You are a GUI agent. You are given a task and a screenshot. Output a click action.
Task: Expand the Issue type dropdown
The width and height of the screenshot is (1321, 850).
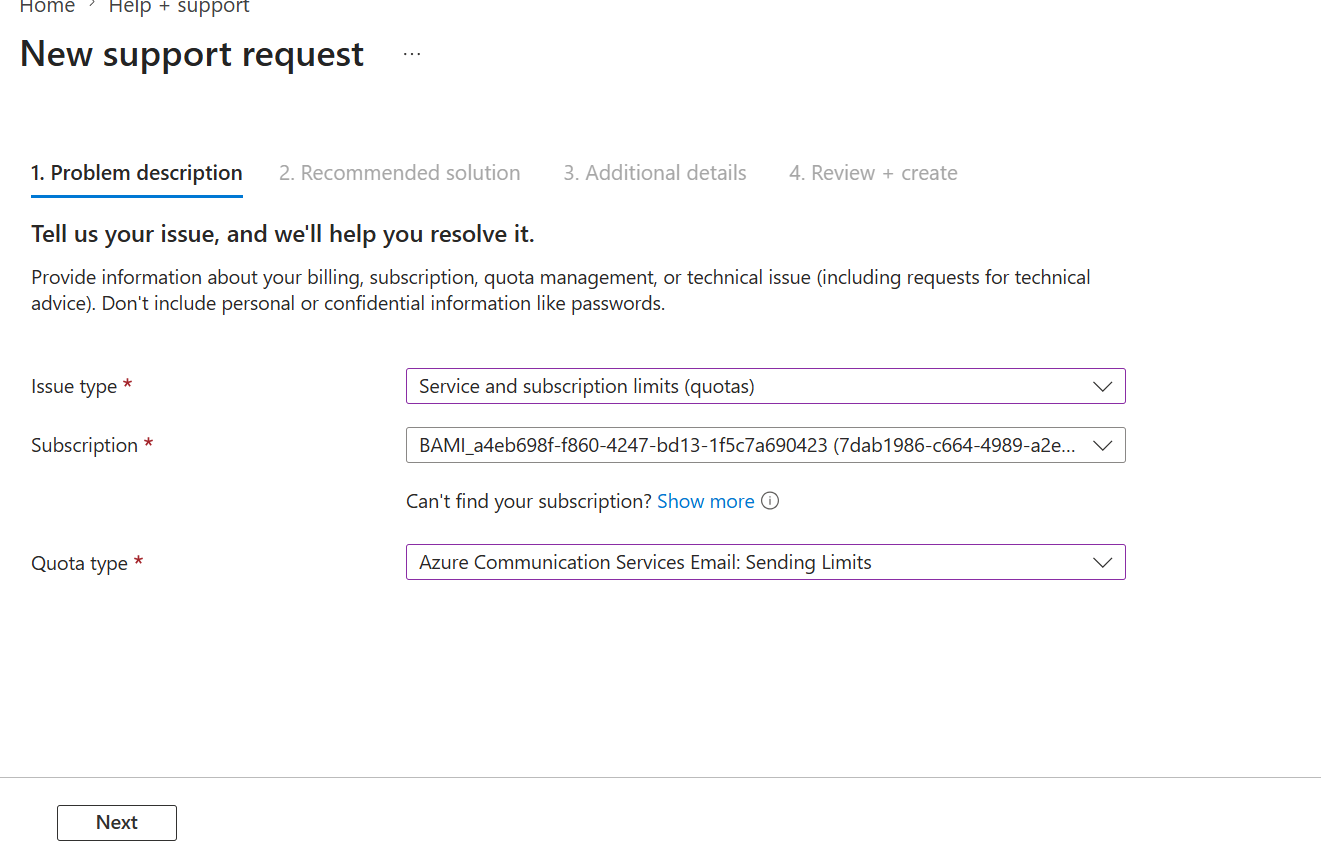(766, 386)
